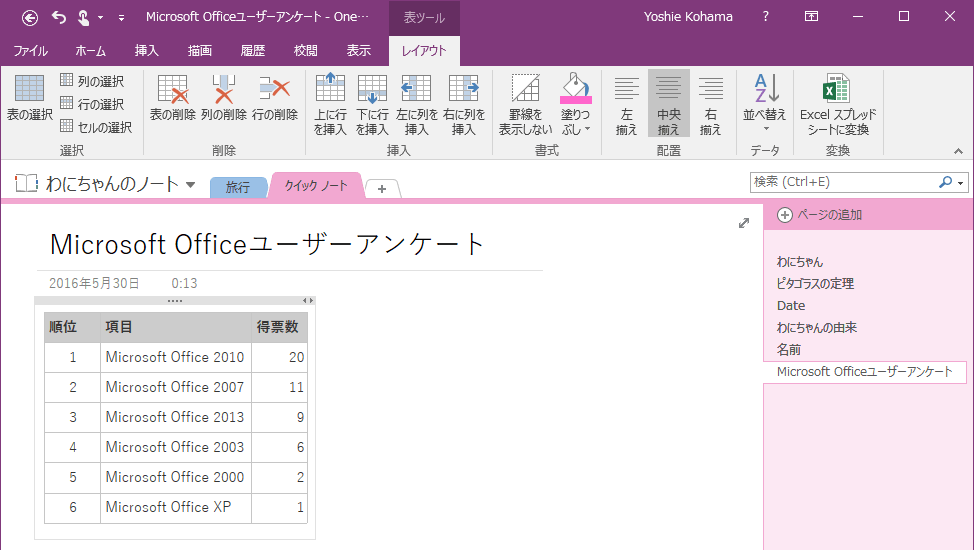Viewport: 974px width, 550px height.
Task: Select the whole table (表の選択)
Action: pos(29,98)
